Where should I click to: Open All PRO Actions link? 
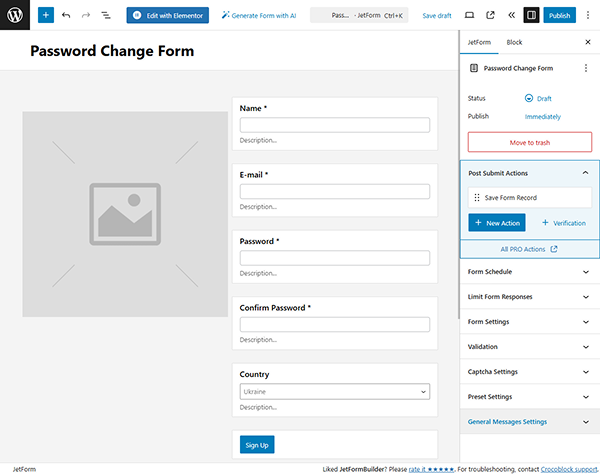tap(529, 249)
